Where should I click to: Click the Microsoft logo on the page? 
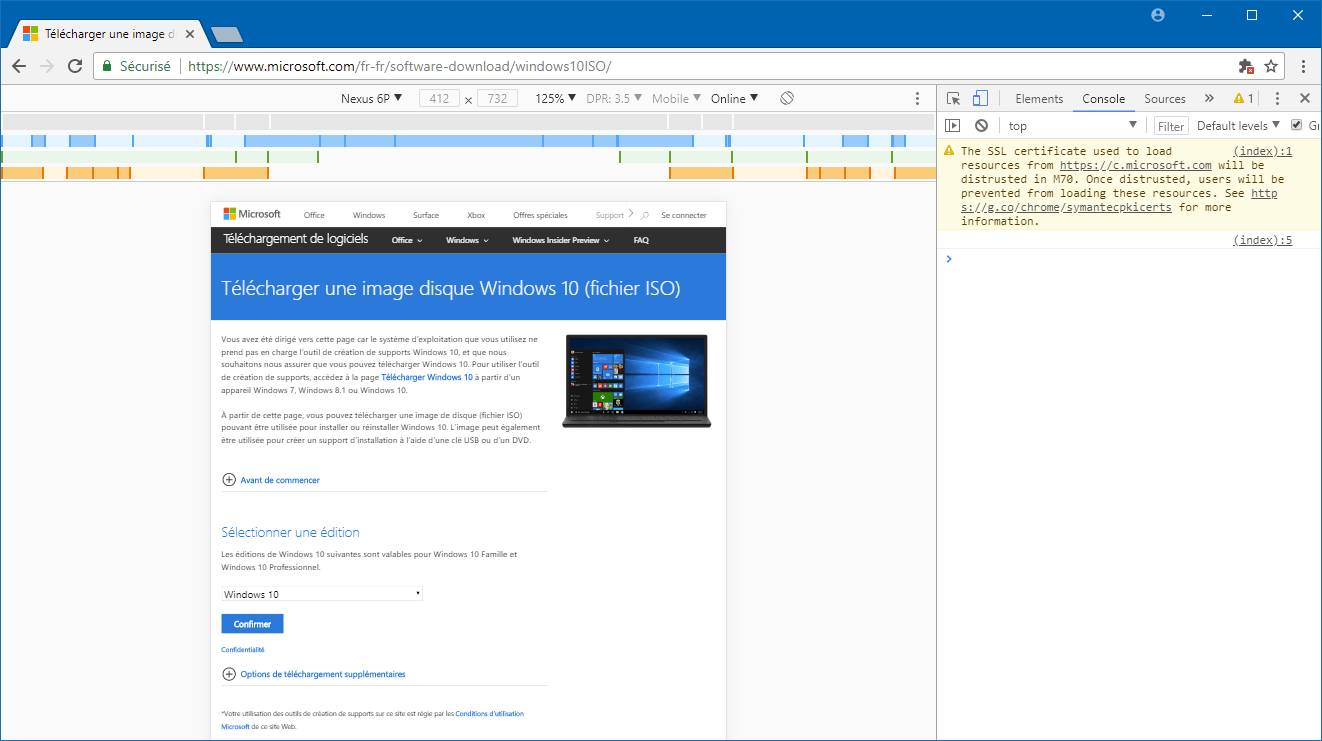pos(252,214)
